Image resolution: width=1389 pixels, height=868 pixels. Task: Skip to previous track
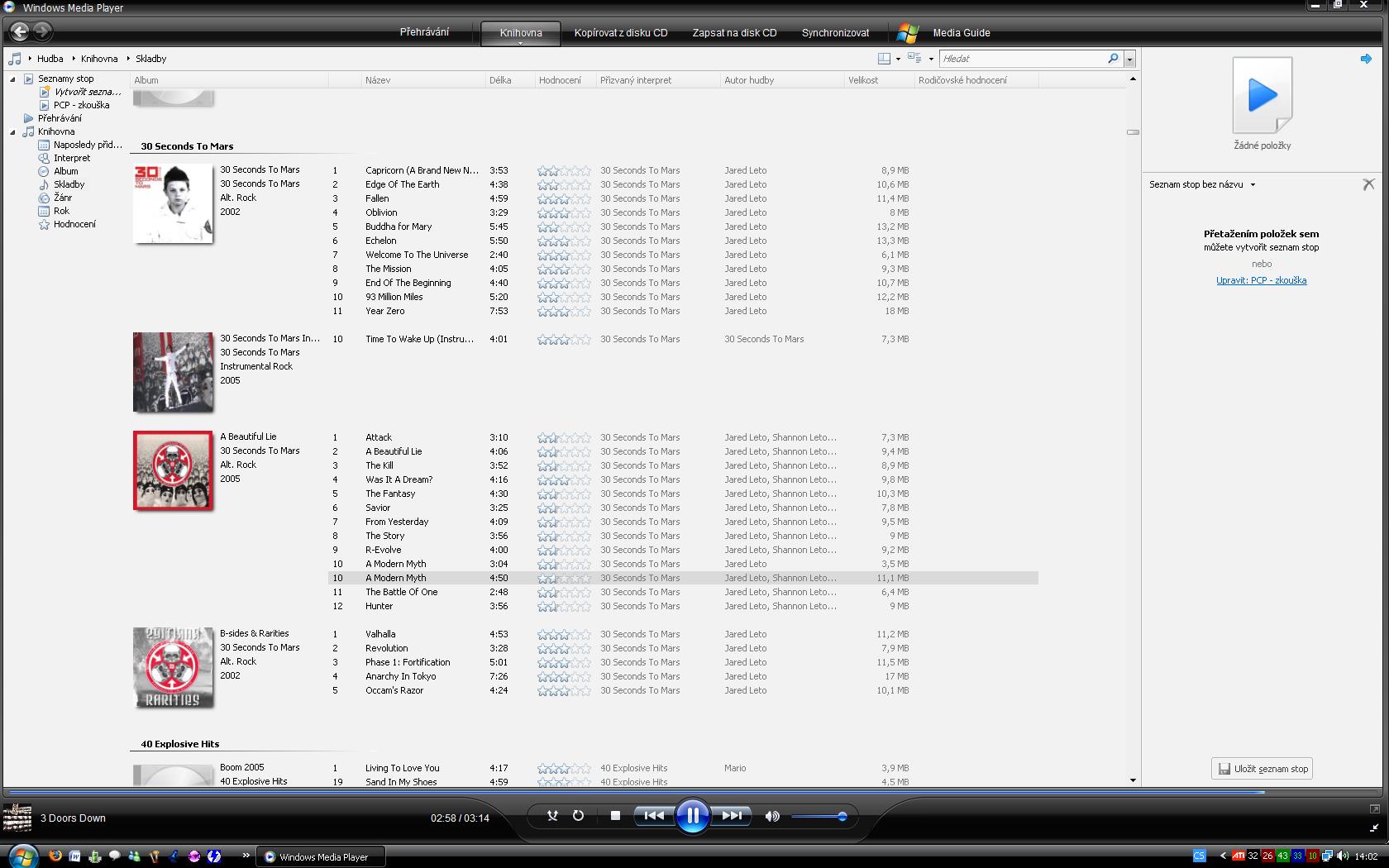(653, 816)
